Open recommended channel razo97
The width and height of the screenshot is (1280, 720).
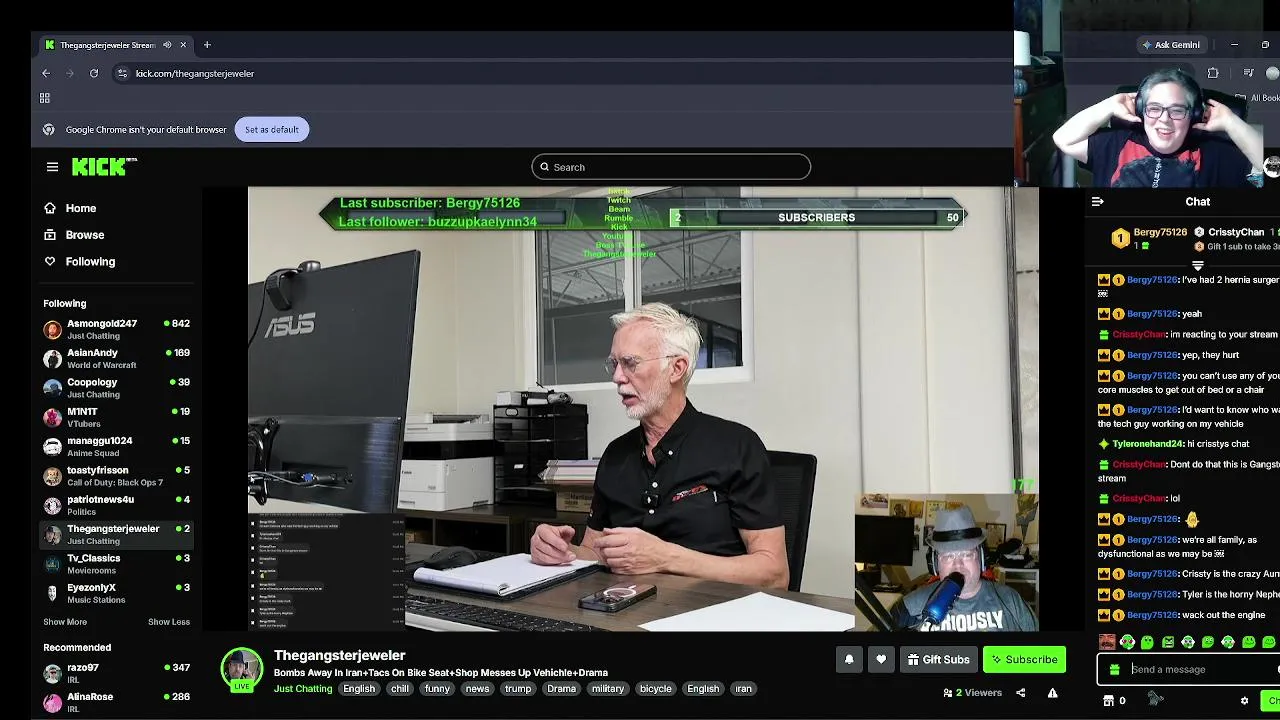(116, 673)
